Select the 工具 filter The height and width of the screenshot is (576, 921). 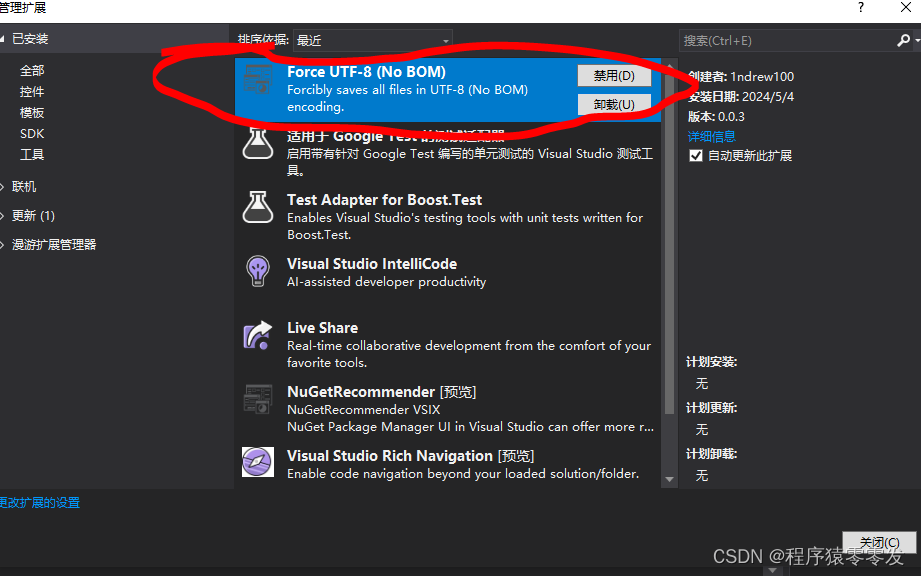pos(32,154)
